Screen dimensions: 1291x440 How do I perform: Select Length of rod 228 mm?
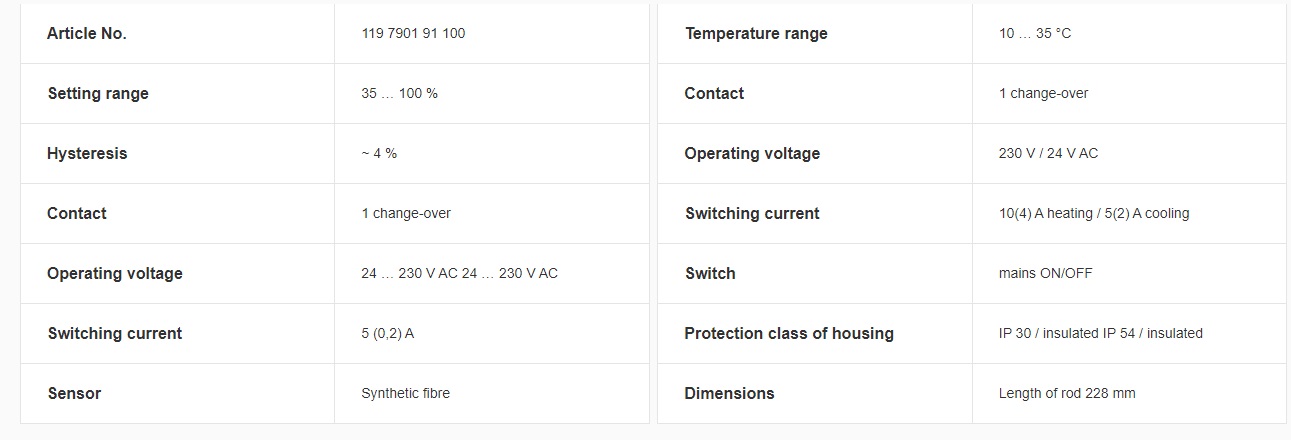1067,393
